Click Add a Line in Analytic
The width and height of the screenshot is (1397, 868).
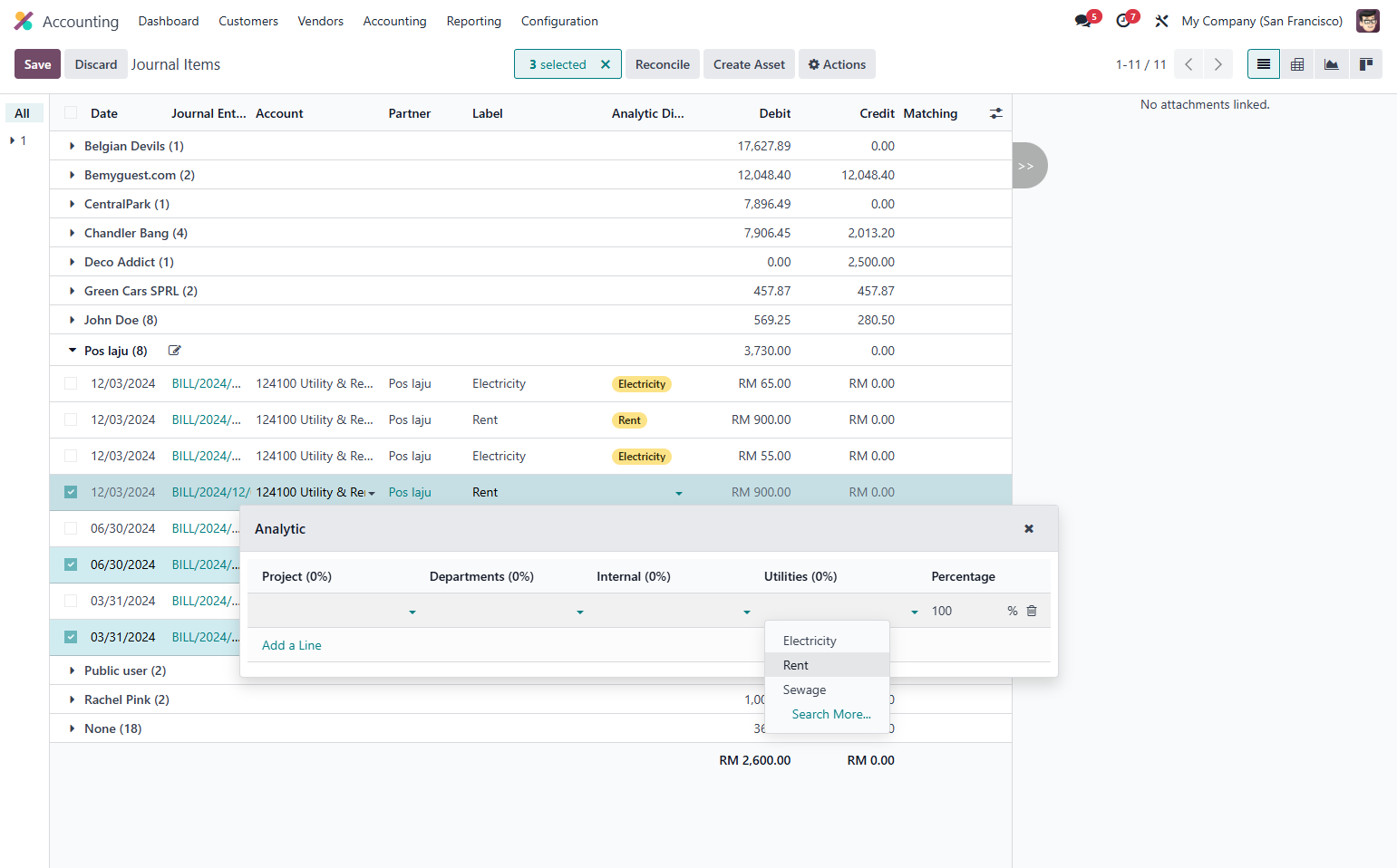[x=292, y=645]
